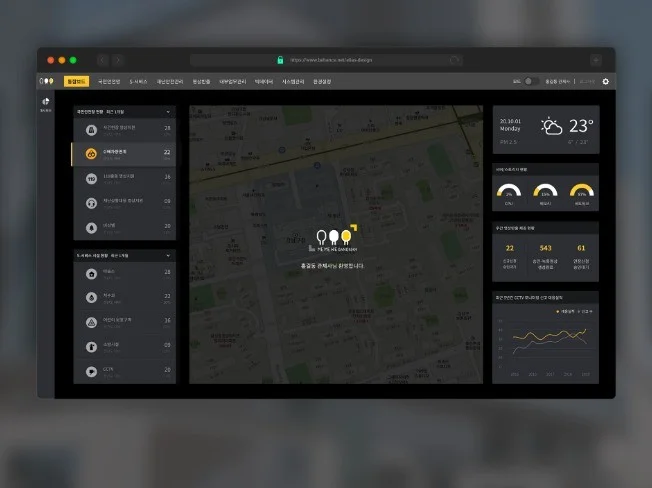The image size is (652, 488).
Task: Open the 환경설정 menu item
Action: 323,81
